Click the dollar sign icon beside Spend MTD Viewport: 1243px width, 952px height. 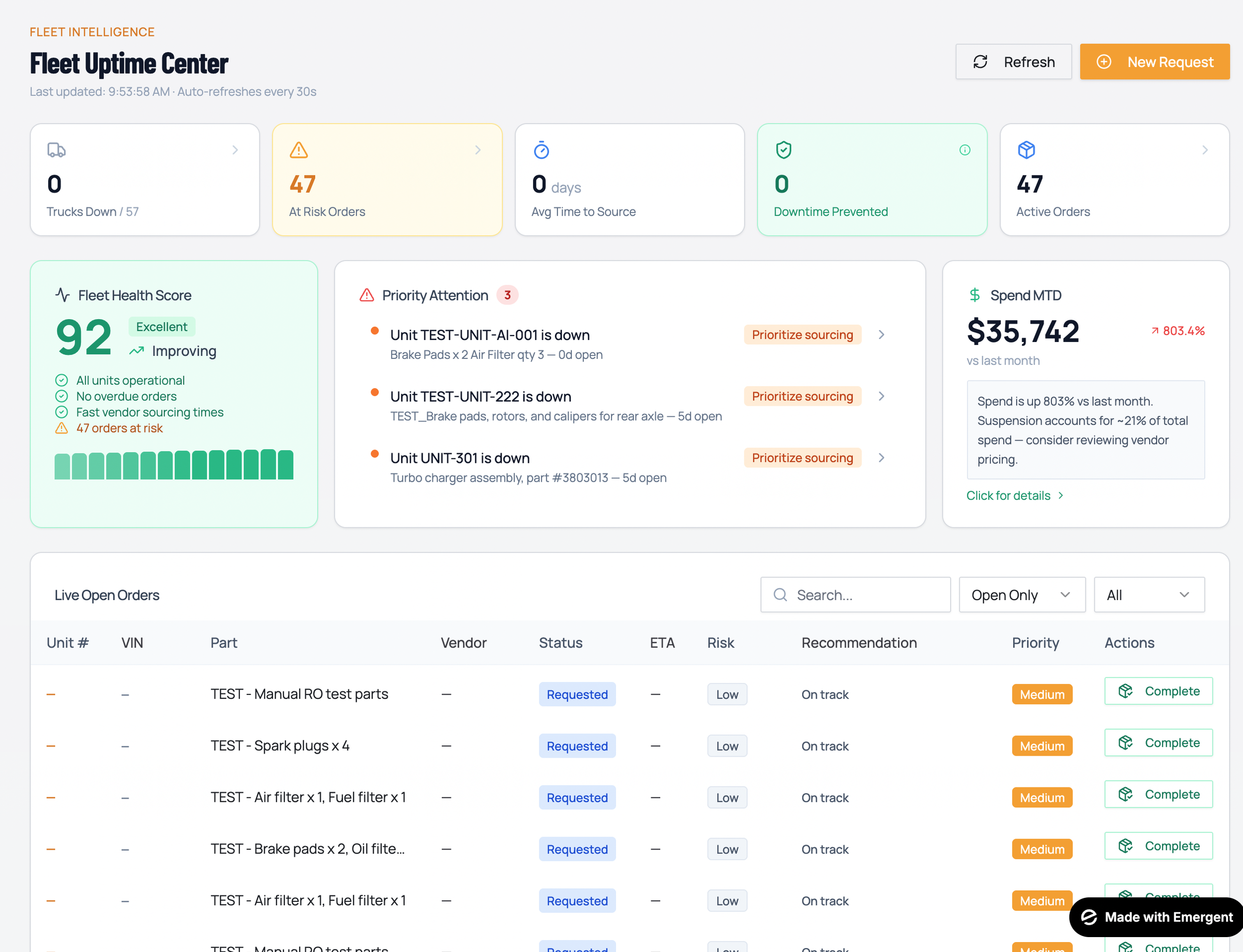click(975, 295)
